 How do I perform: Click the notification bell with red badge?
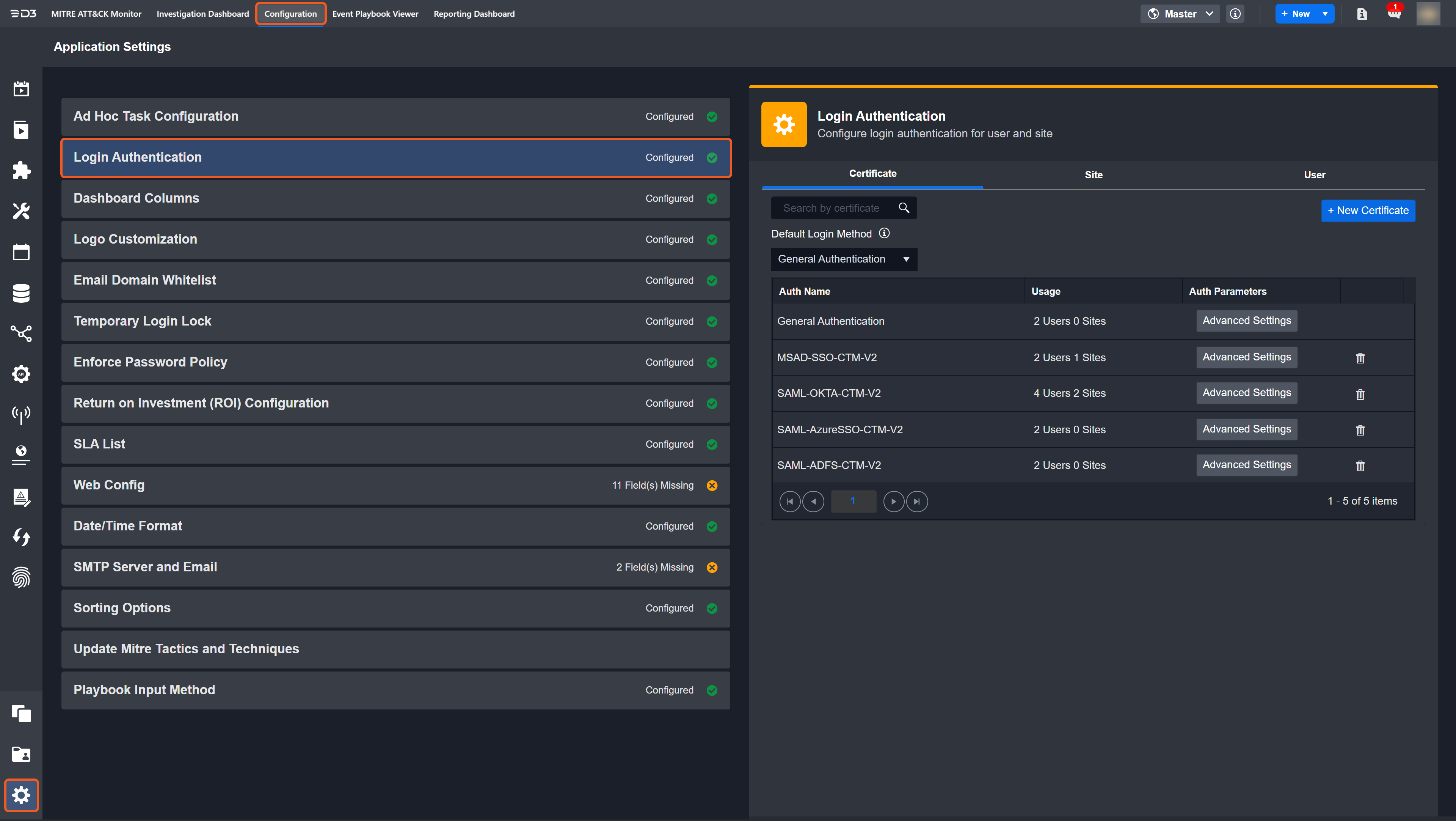[x=1394, y=14]
